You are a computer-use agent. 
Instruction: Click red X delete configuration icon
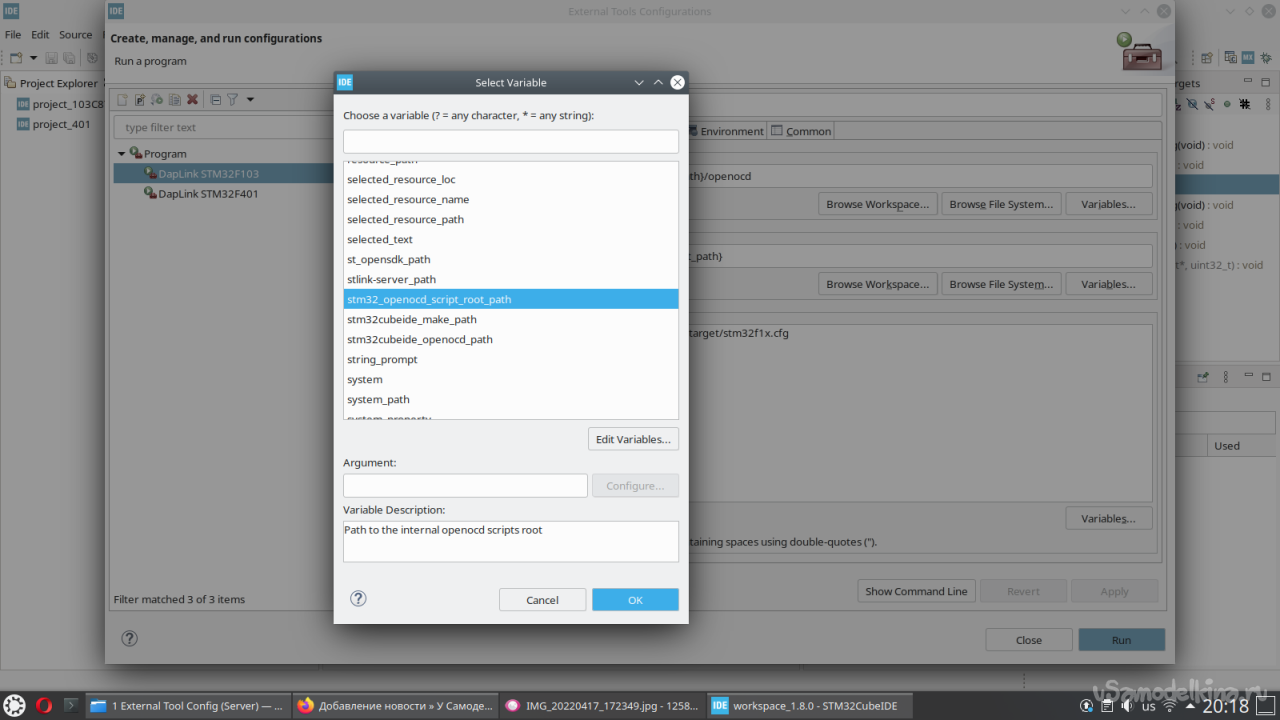192,100
